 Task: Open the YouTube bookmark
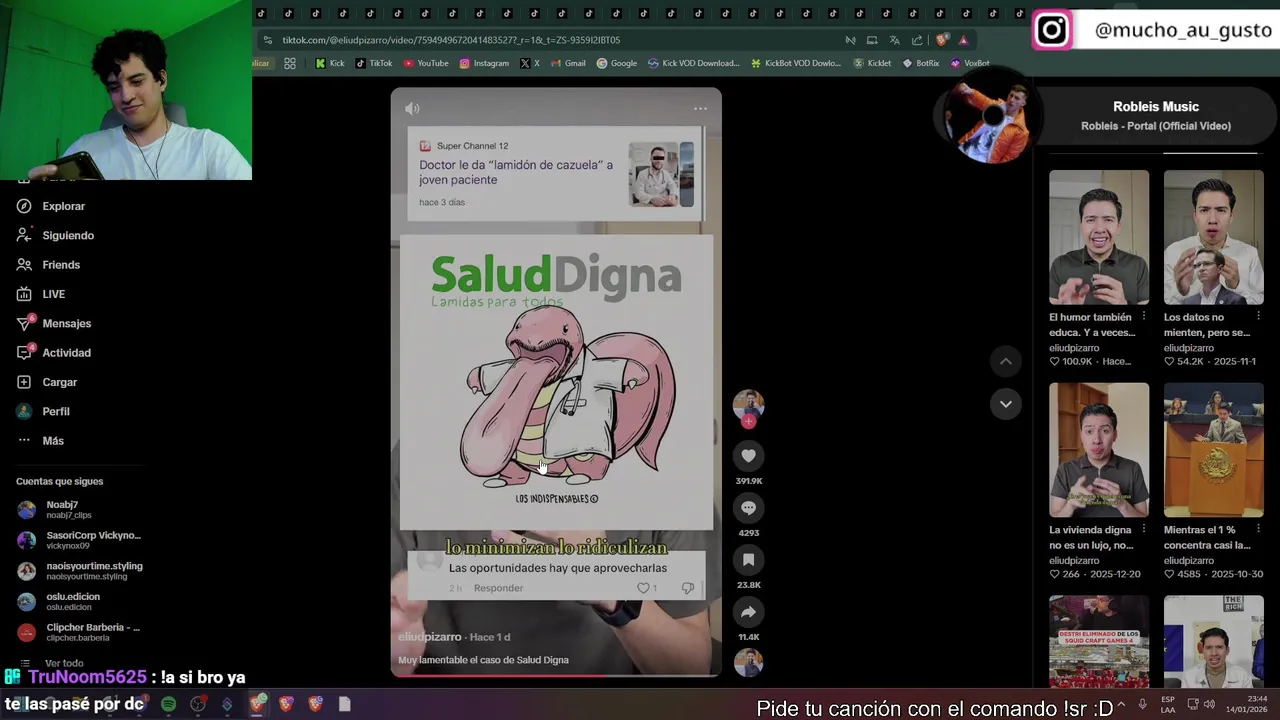(x=426, y=63)
